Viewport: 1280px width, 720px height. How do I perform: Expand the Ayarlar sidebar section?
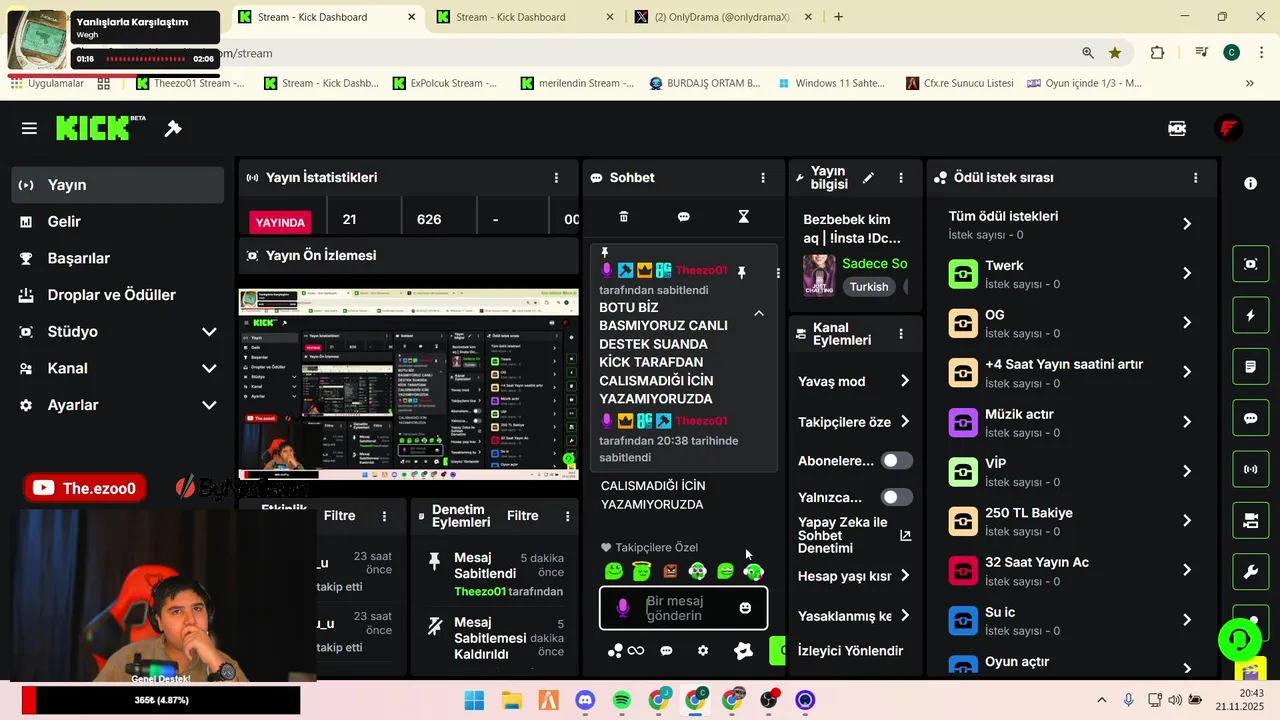pyautogui.click(x=118, y=405)
